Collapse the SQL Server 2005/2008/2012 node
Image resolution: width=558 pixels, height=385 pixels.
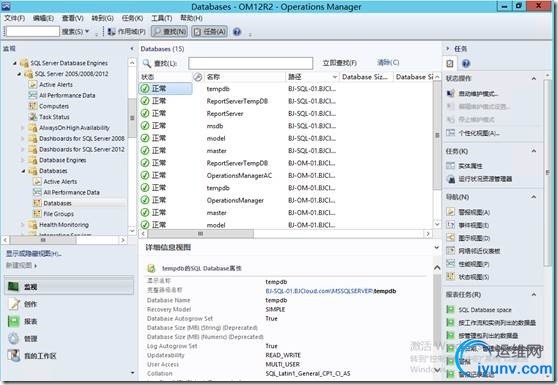[x=19, y=74]
